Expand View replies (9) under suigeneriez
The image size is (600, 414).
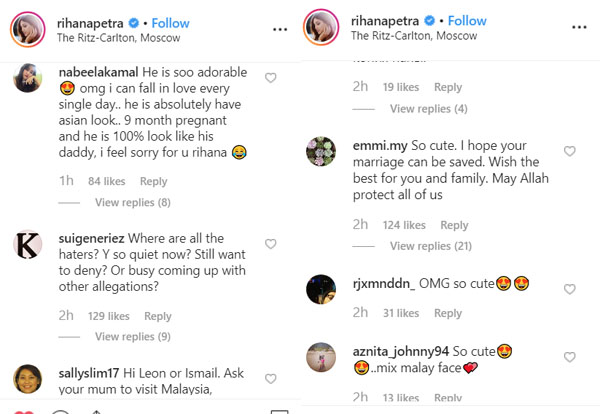(132, 337)
